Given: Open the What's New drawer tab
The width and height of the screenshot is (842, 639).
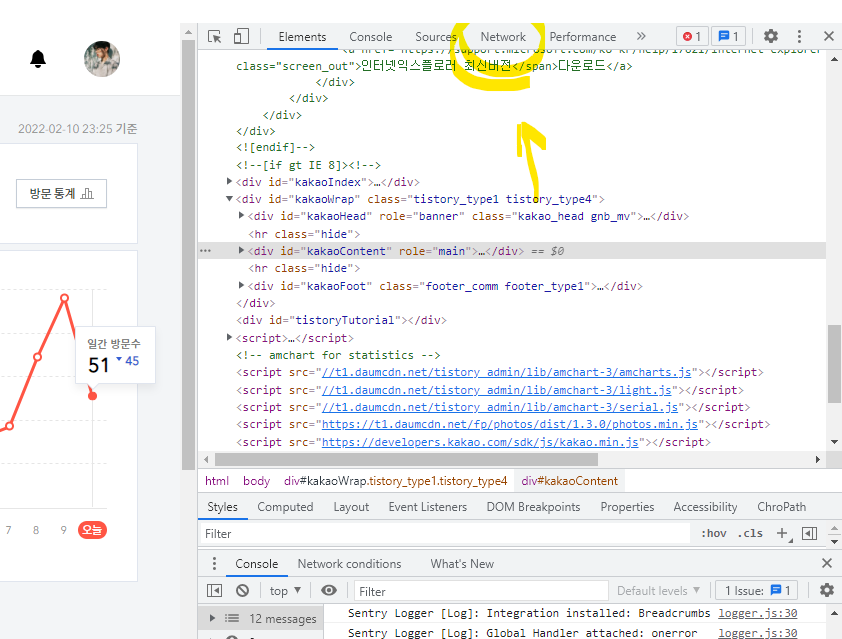Looking at the screenshot, I should (462, 564).
